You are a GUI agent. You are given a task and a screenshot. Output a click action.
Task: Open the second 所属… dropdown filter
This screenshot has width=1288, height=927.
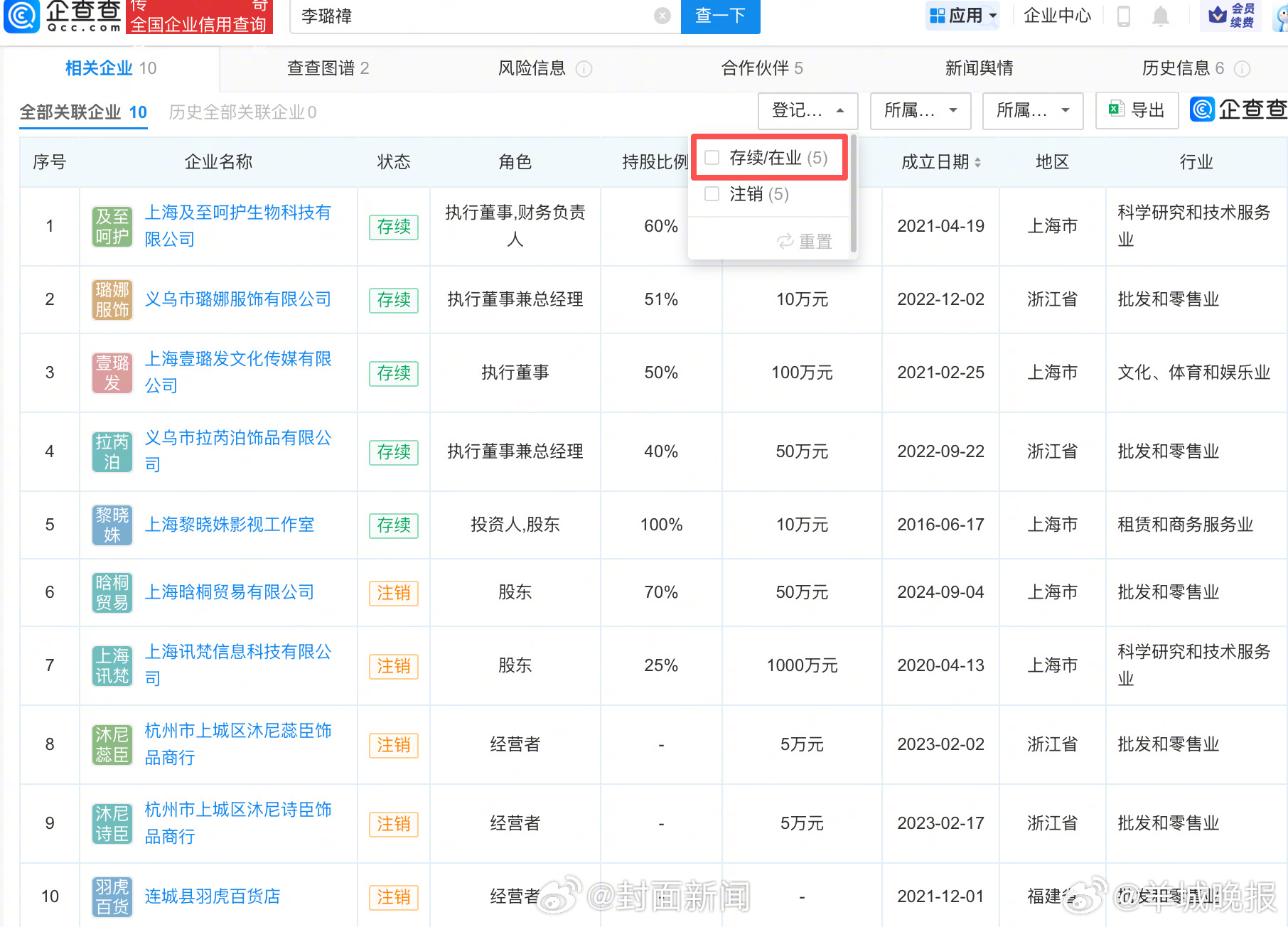coord(1033,110)
